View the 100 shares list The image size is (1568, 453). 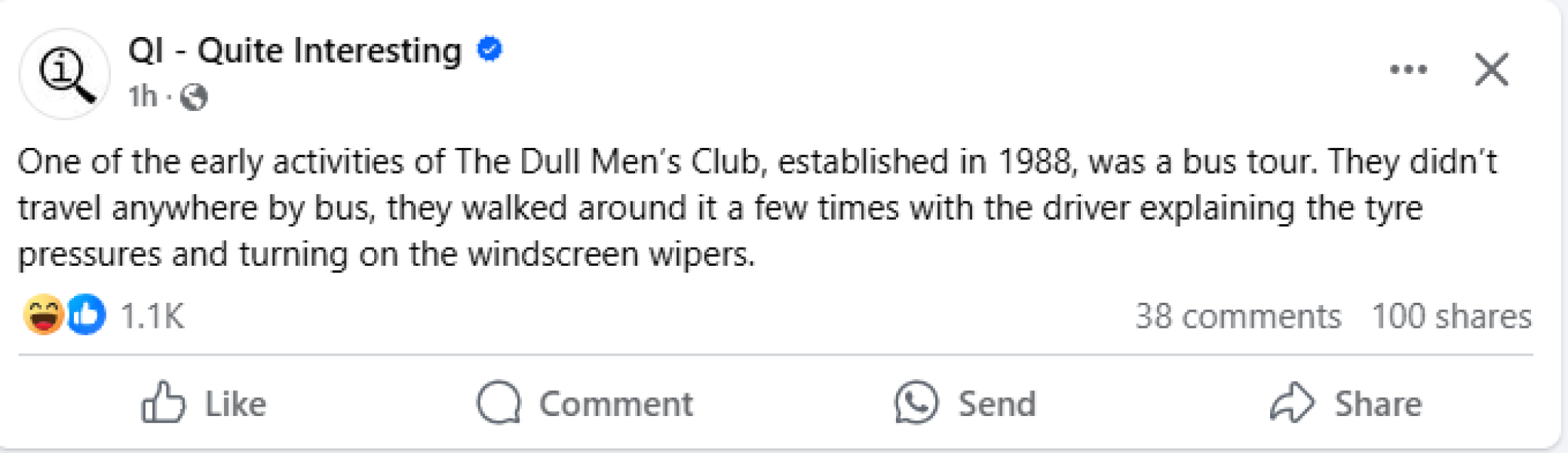click(x=1451, y=316)
